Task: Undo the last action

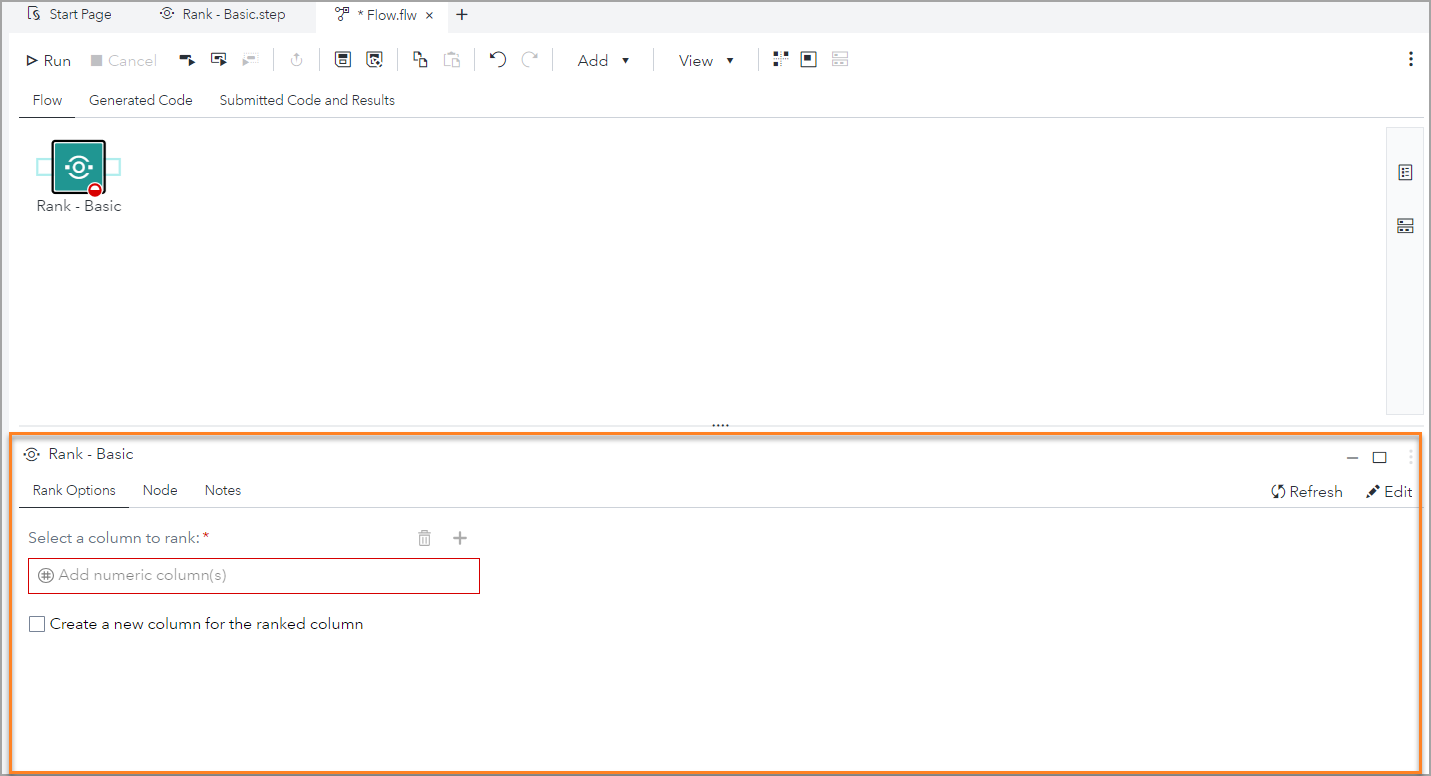Action: tap(497, 59)
